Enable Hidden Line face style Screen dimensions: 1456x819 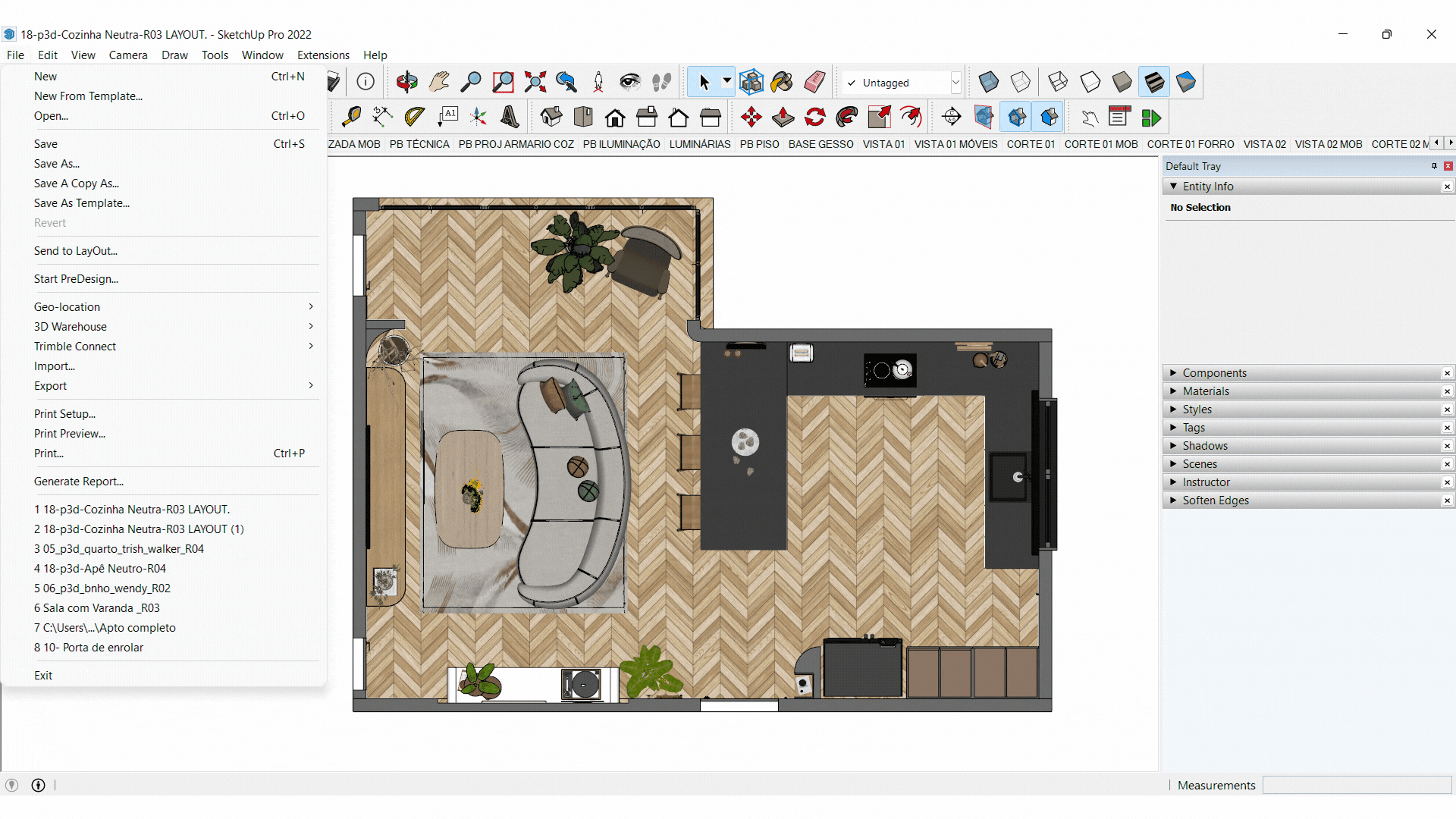(1090, 82)
